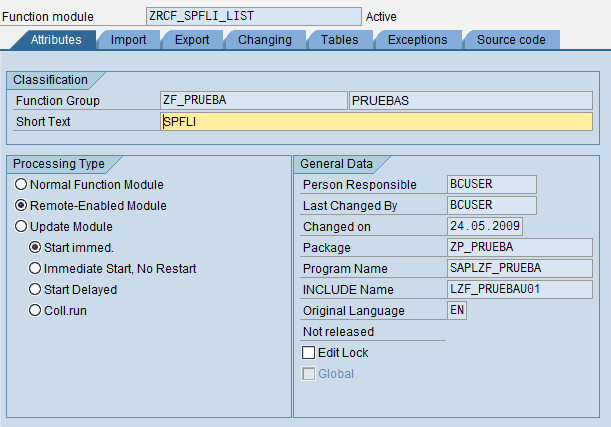611x427 pixels.
Task: Click the Short Text input field
Action: pyautogui.click(x=376, y=122)
